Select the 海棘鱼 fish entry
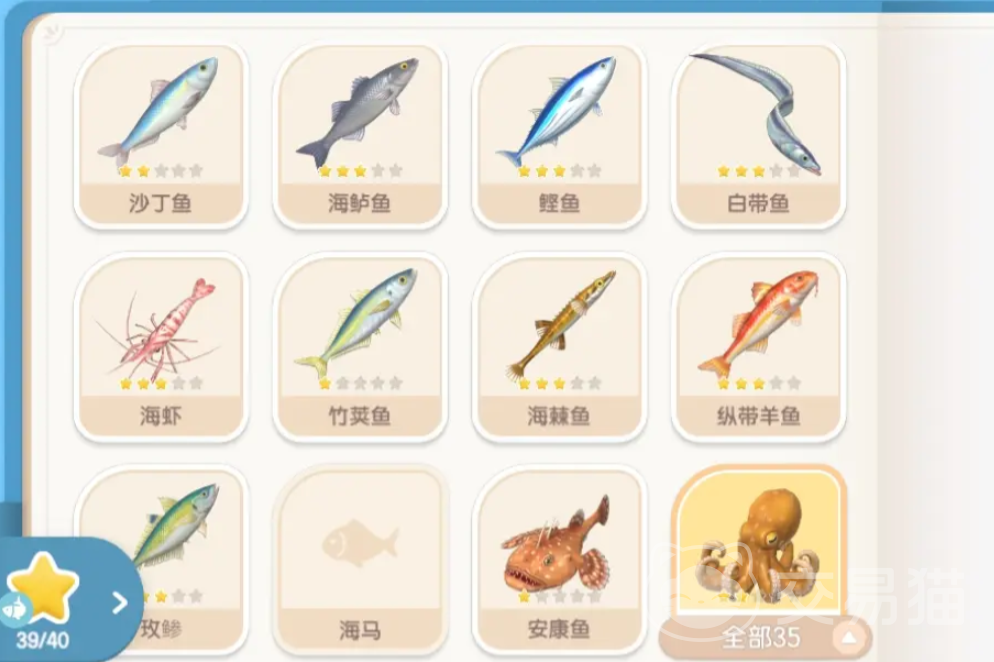Viewport: 994px width, 662px height. pos(558,347)
